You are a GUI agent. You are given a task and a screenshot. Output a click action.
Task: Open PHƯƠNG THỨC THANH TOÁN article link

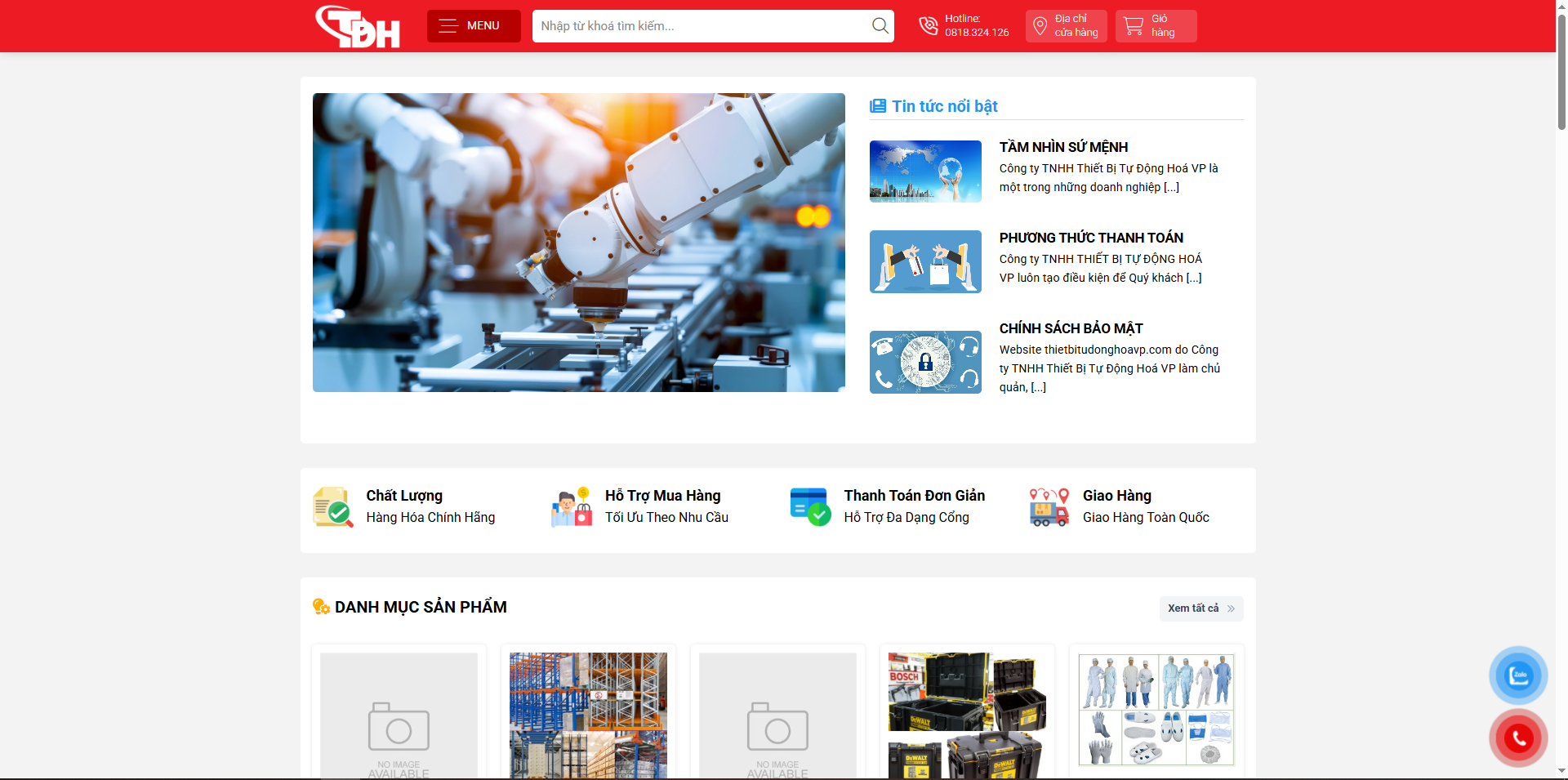click(x=1090, y=238)
